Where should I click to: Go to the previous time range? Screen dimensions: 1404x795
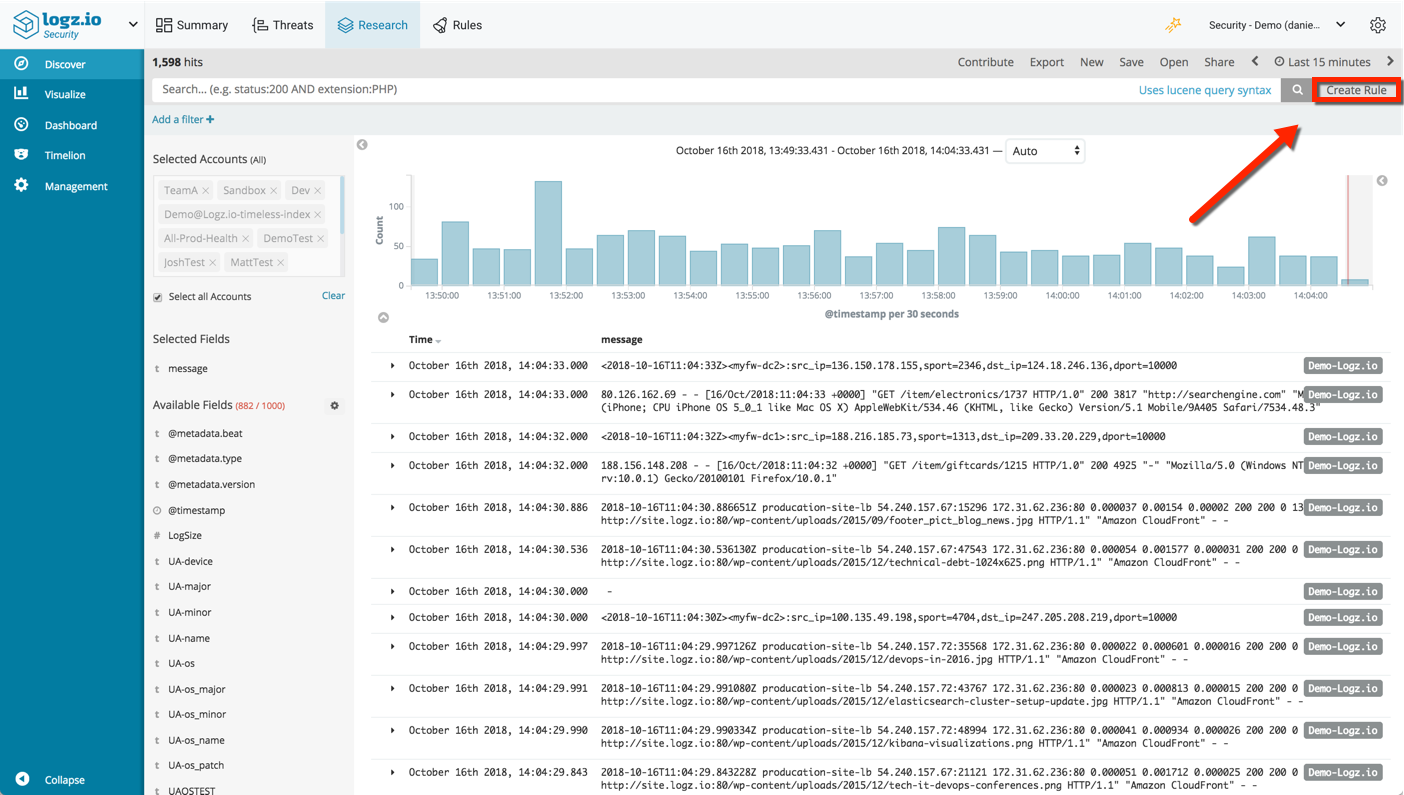click(x=1255, y=61)
